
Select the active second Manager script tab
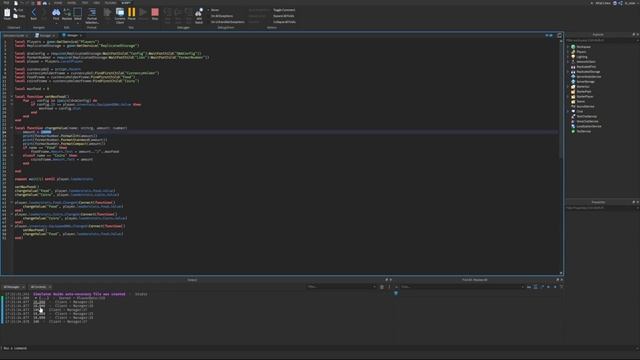[x=72, y=36]
